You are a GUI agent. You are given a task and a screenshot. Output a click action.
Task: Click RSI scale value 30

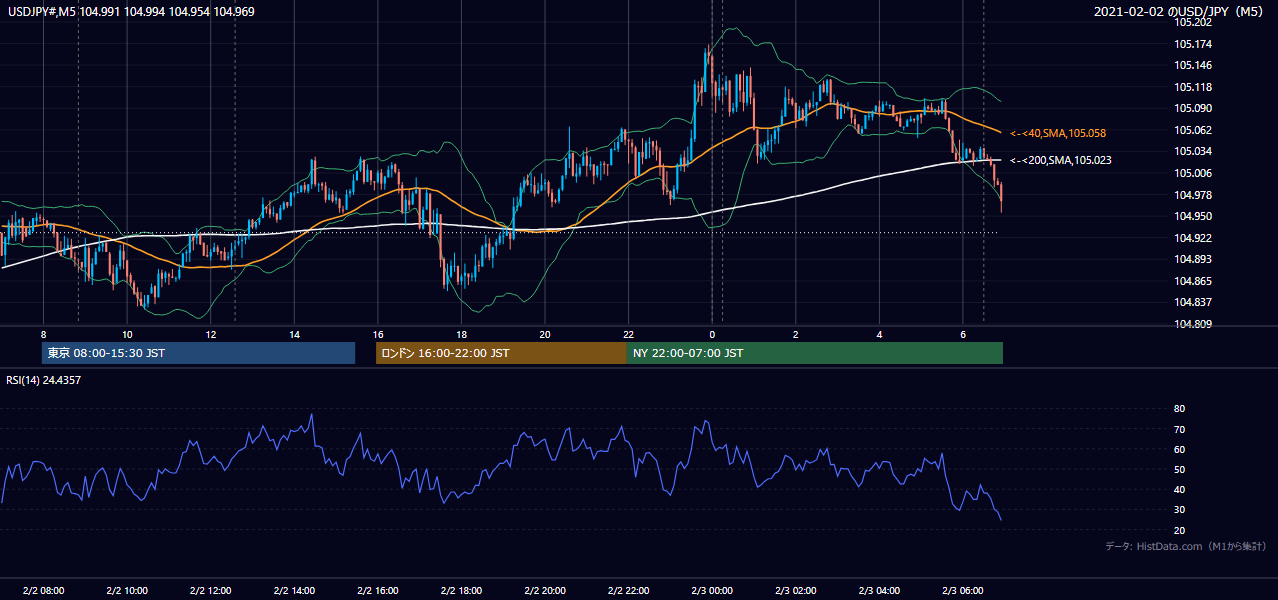point(1179,510)
